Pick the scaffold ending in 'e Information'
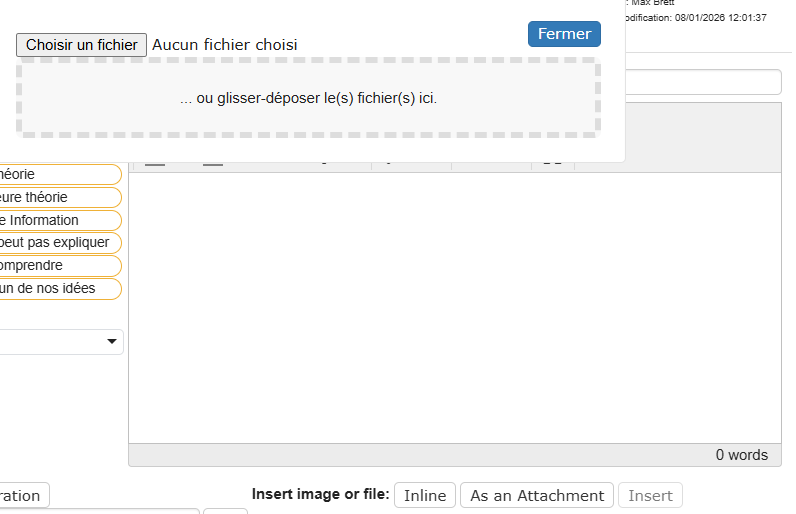The width and height of the screenshot is (796, 514). pos(58,220)
